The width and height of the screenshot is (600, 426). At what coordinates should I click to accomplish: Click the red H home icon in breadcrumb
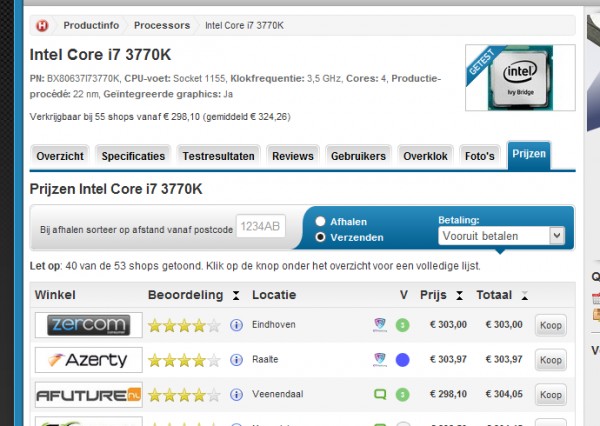click(42, 26)
